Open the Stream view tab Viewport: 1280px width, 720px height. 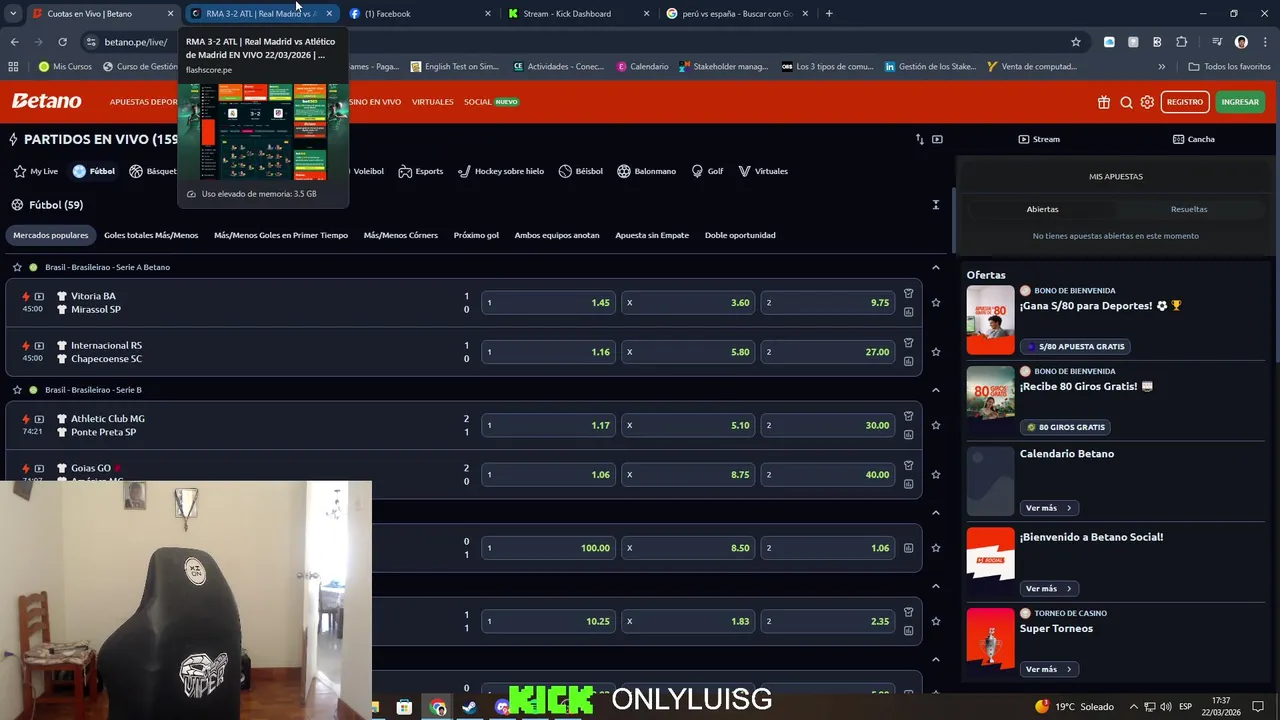(x=1038, y=139)
